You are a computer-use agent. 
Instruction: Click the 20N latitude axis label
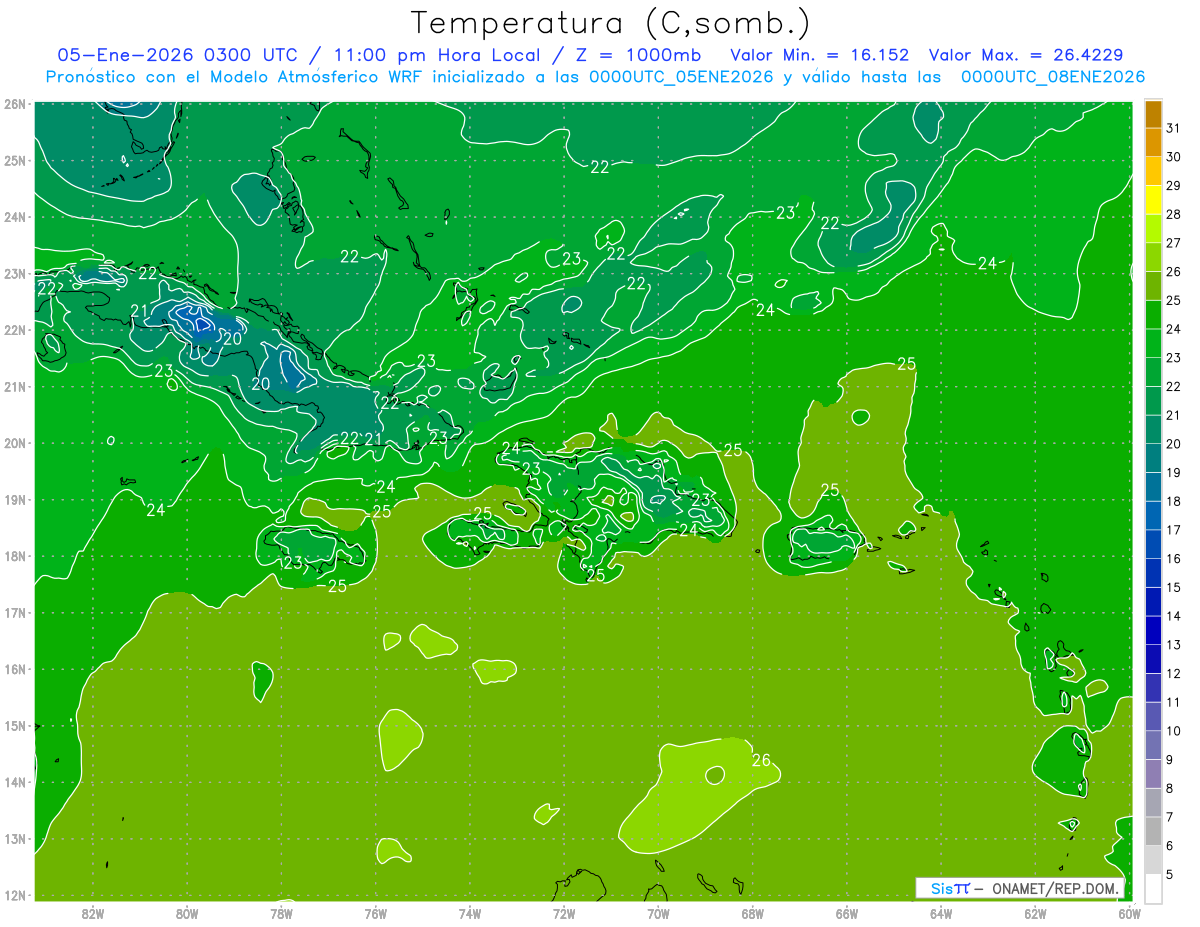click(14, 443)
